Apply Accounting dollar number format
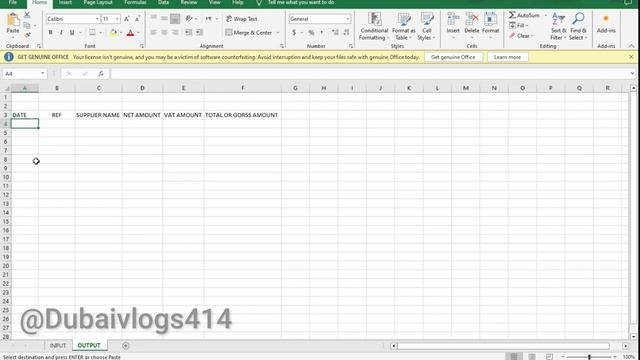 pyautogui.click(x=294, y=32)
